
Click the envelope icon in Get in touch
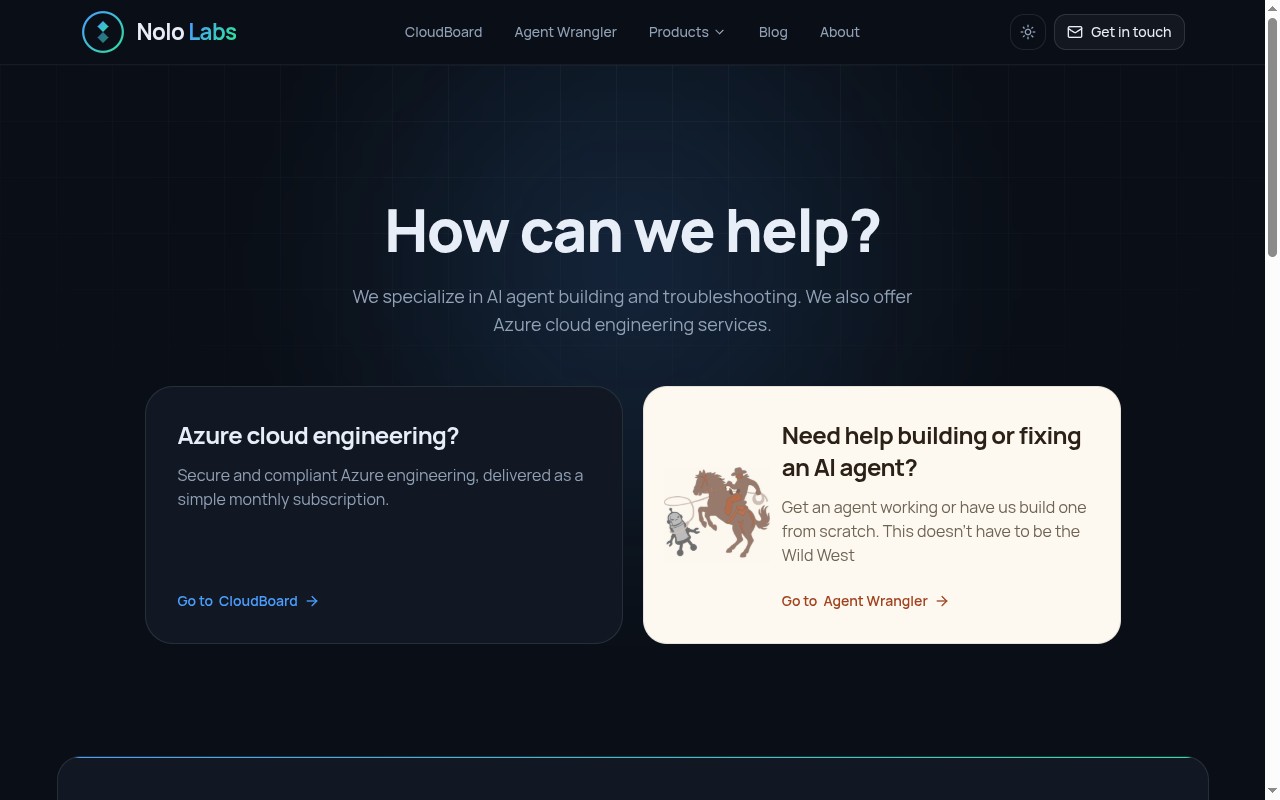pyautogui.click(x=1075, y=32)
